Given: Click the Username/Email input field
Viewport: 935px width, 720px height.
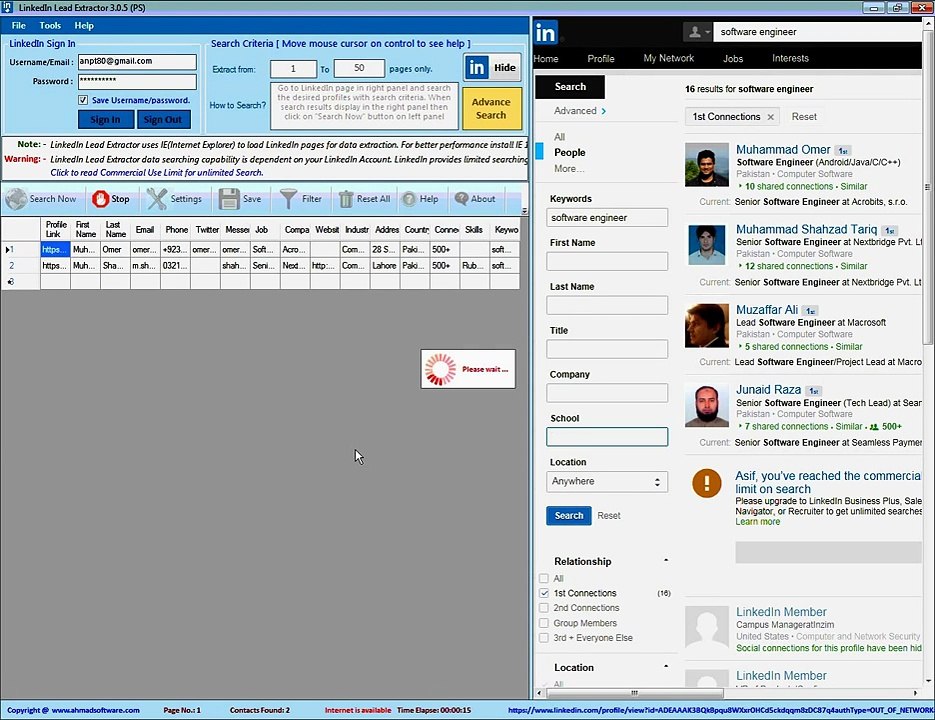Looking at the screenshot, I should click(x=137, y=61).
